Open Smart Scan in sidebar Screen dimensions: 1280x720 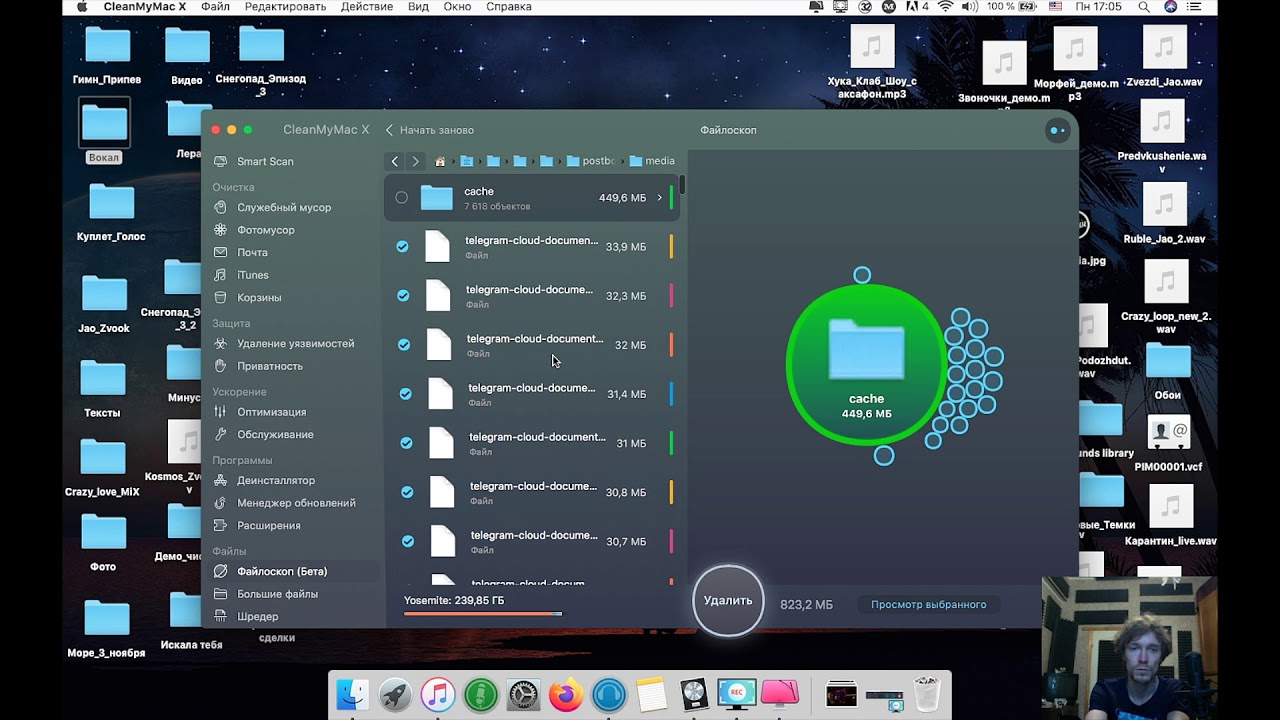point(265,161)
